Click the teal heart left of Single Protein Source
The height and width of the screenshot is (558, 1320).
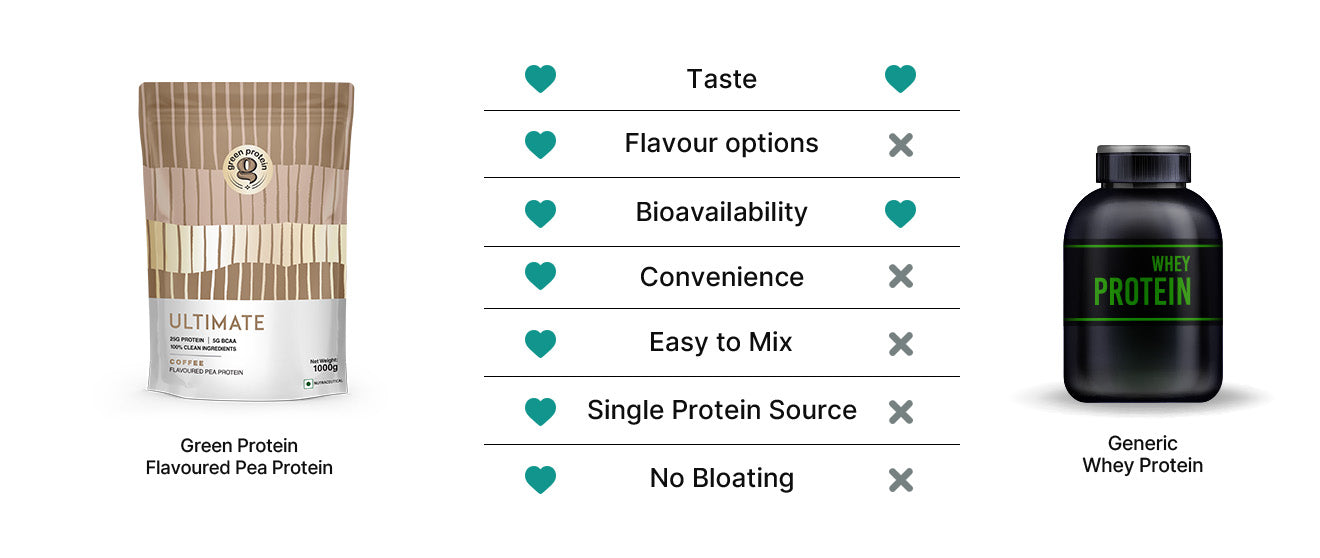540,411
